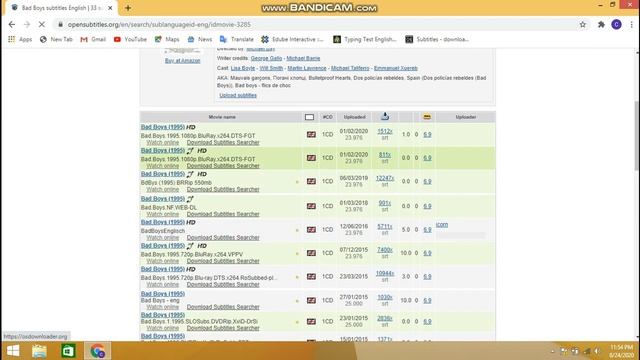640x360 pixels.
Task: Open the 6.9 rating link in the first row
Action: coord(427,135)
